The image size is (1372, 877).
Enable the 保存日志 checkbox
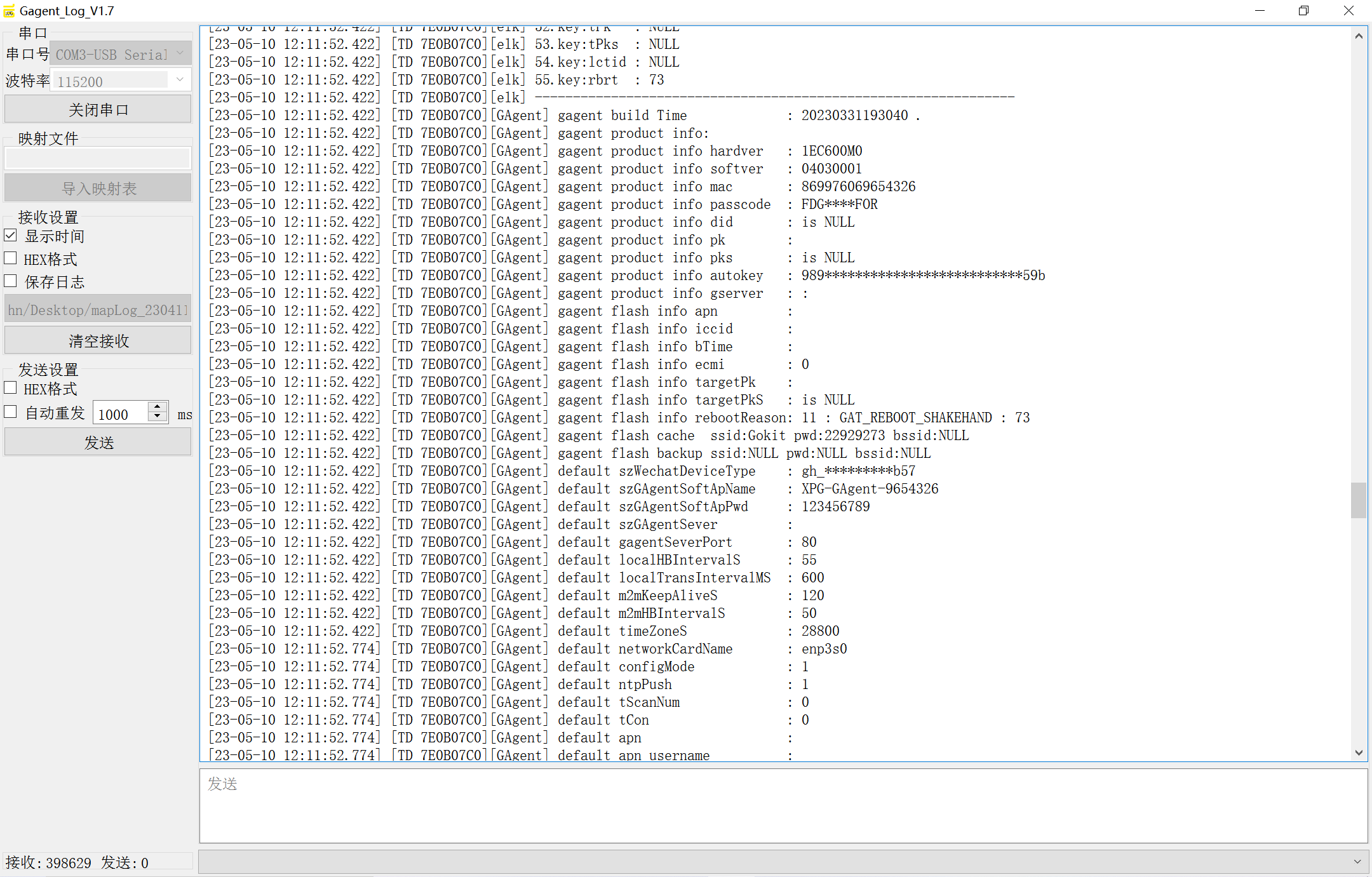click(x=11, y=281)
